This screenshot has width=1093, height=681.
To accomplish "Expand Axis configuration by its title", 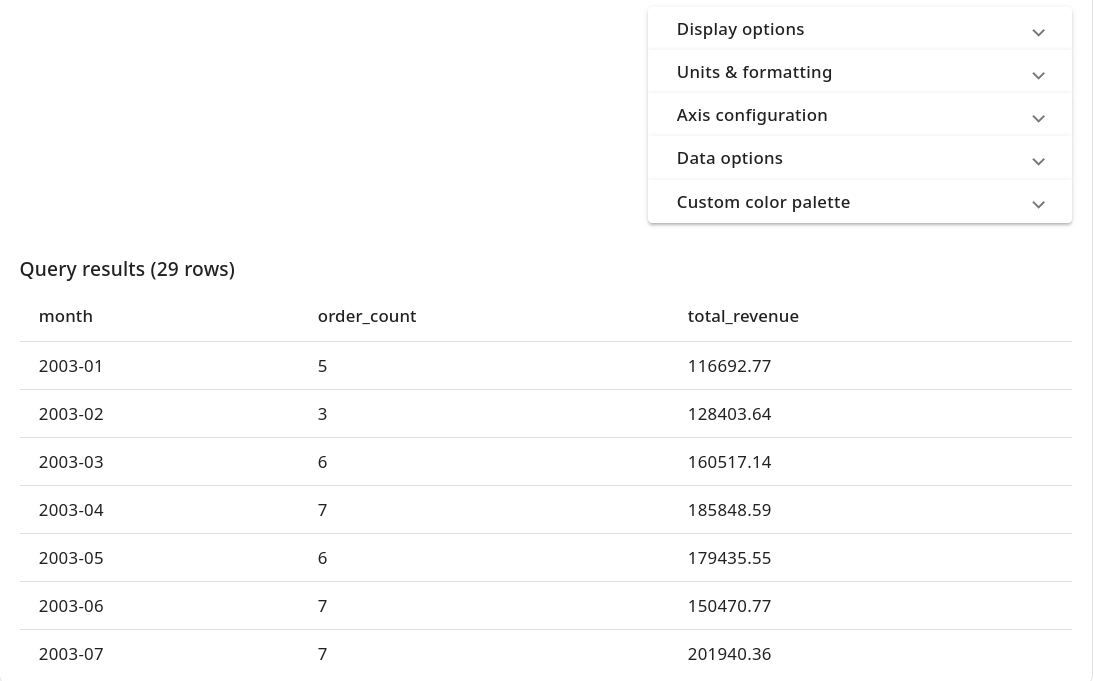I will click(x=752, y=115).
